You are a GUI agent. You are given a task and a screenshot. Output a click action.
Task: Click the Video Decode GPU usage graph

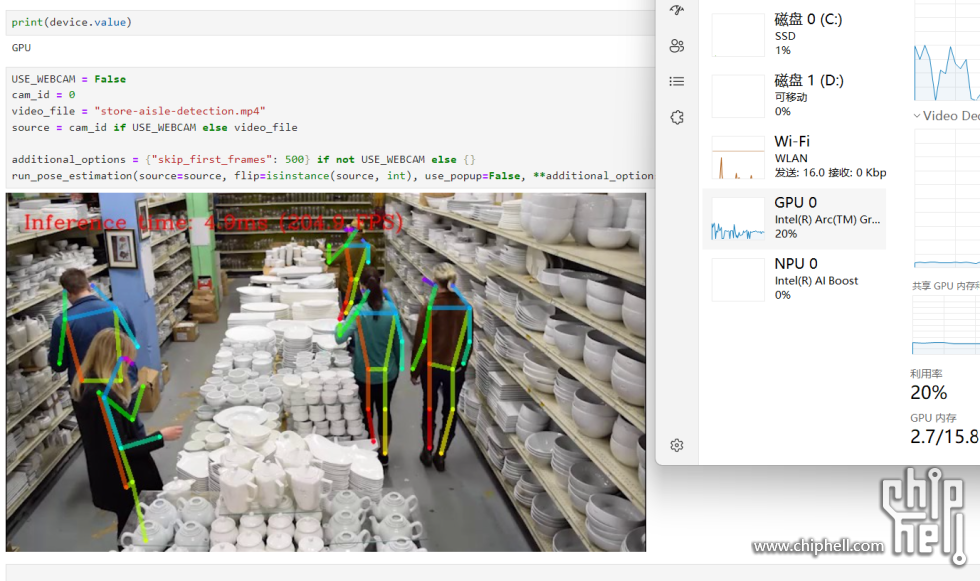(947, 199)
